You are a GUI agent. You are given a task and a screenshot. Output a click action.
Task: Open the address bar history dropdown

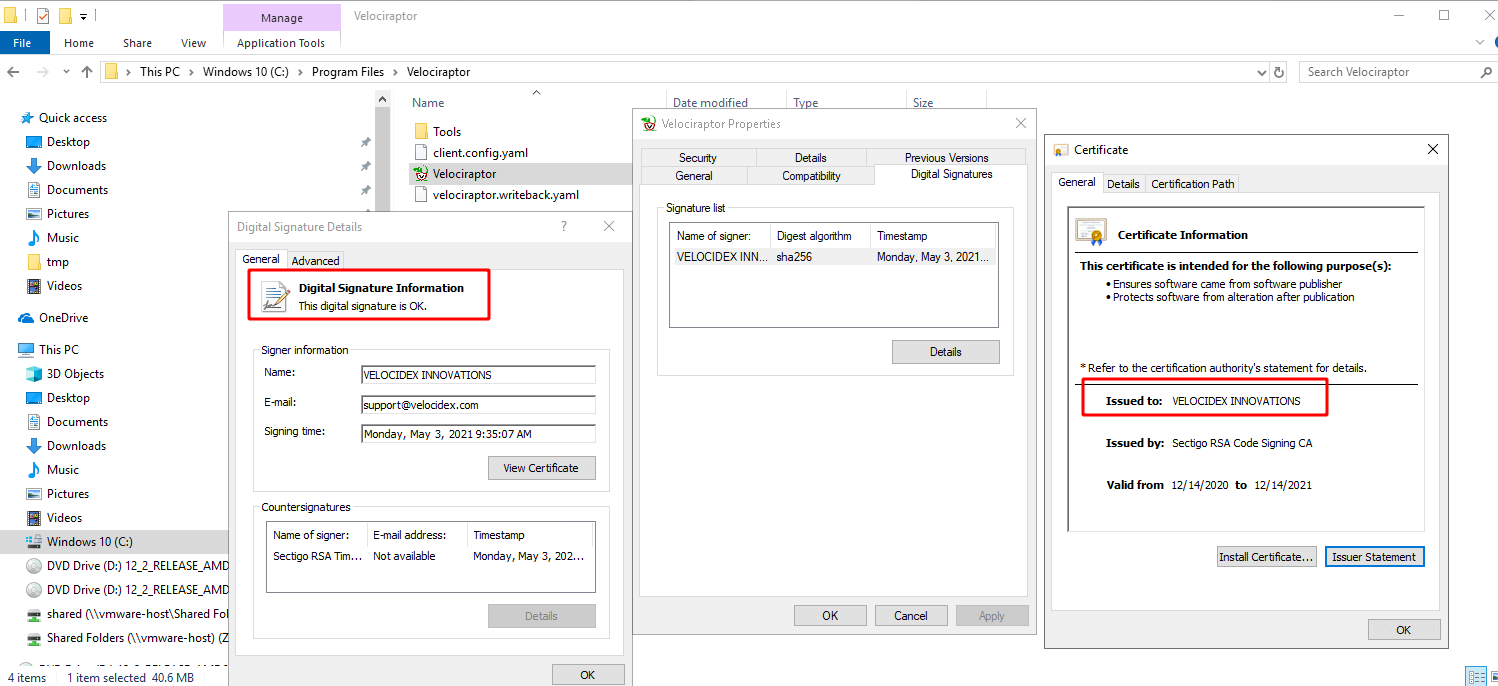click(1261, 72)
